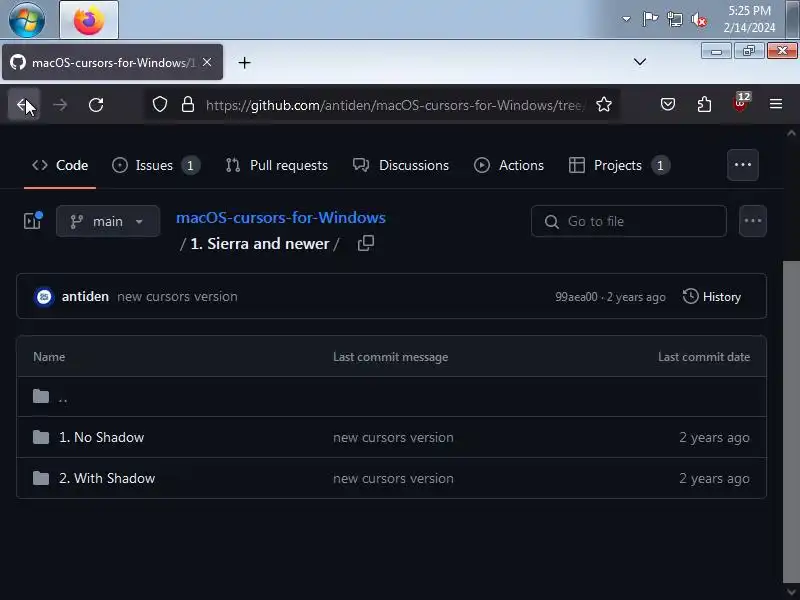
Task: Open the Extensions puzzle-piece icon
Action: [x=704, y=105]
